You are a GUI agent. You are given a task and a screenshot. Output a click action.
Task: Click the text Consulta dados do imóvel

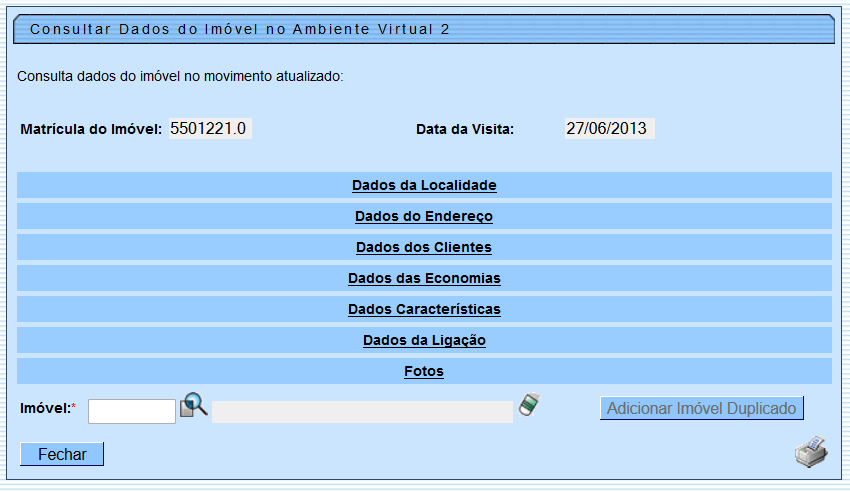click(x=180, y=76)
